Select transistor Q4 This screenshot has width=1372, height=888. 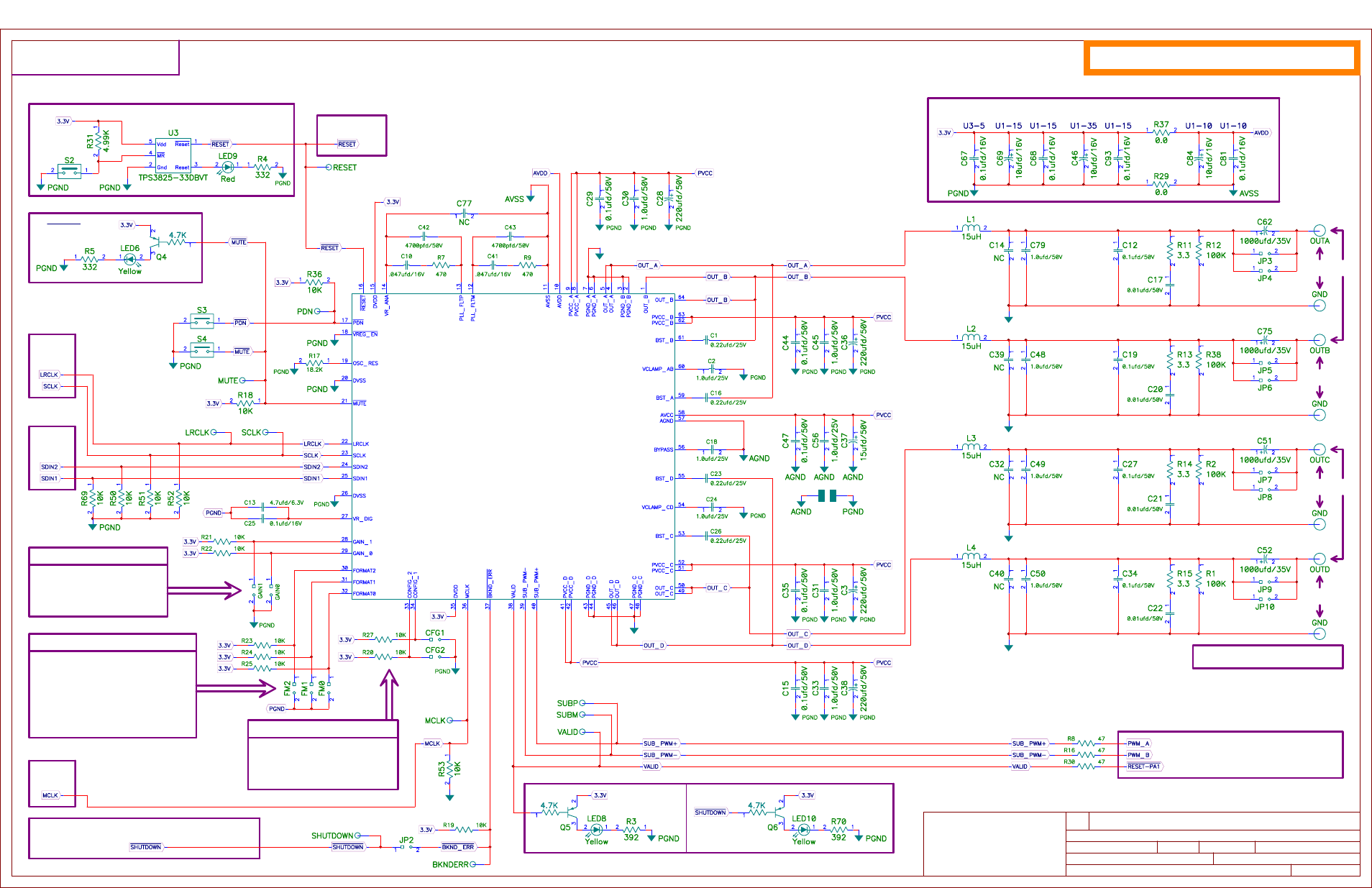pyautogui.click(x=153, y=243)
